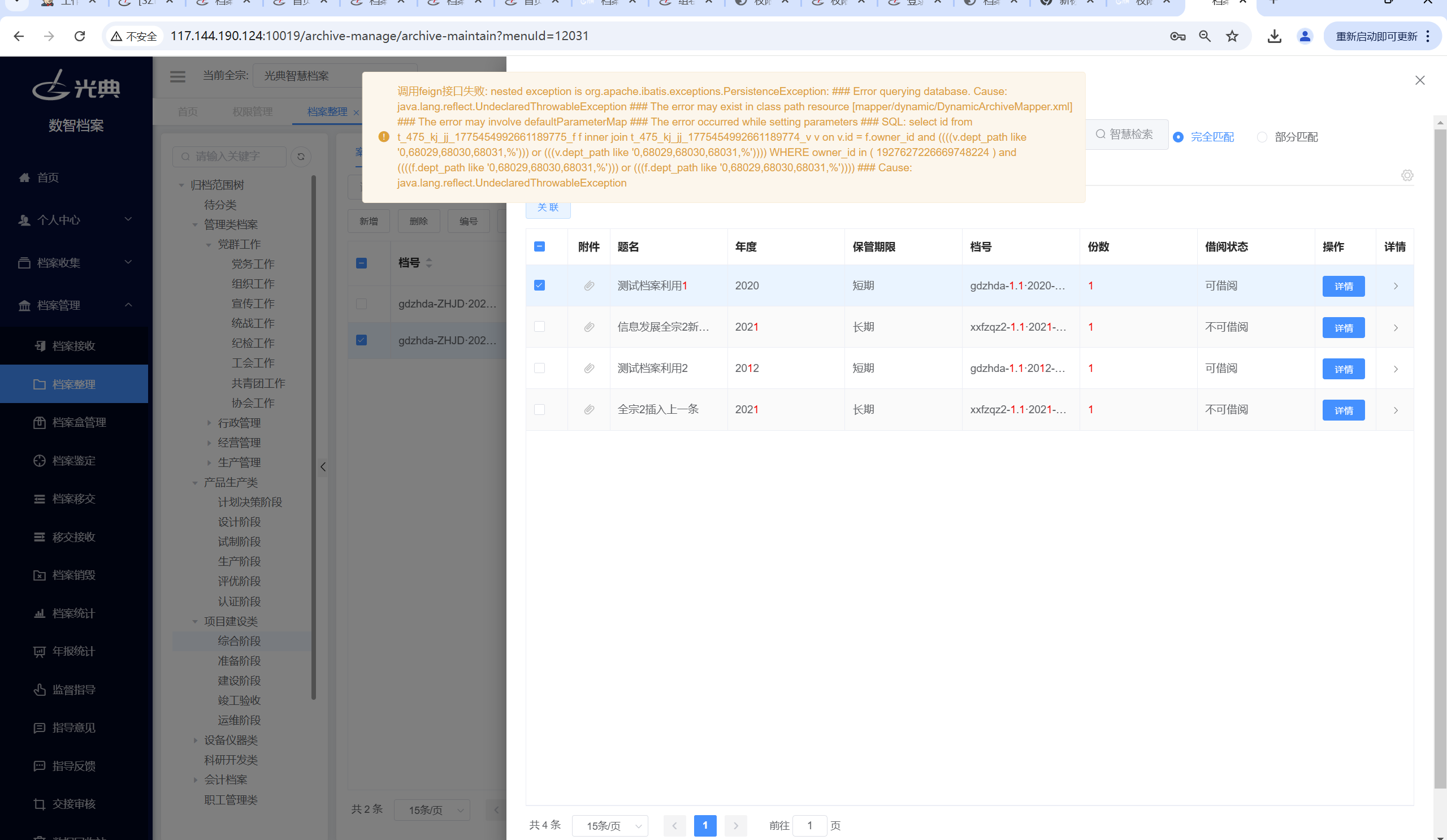Open 首页 in the sidebar
The height and width of the screenshot is (840, 1447).
point(47,177)
